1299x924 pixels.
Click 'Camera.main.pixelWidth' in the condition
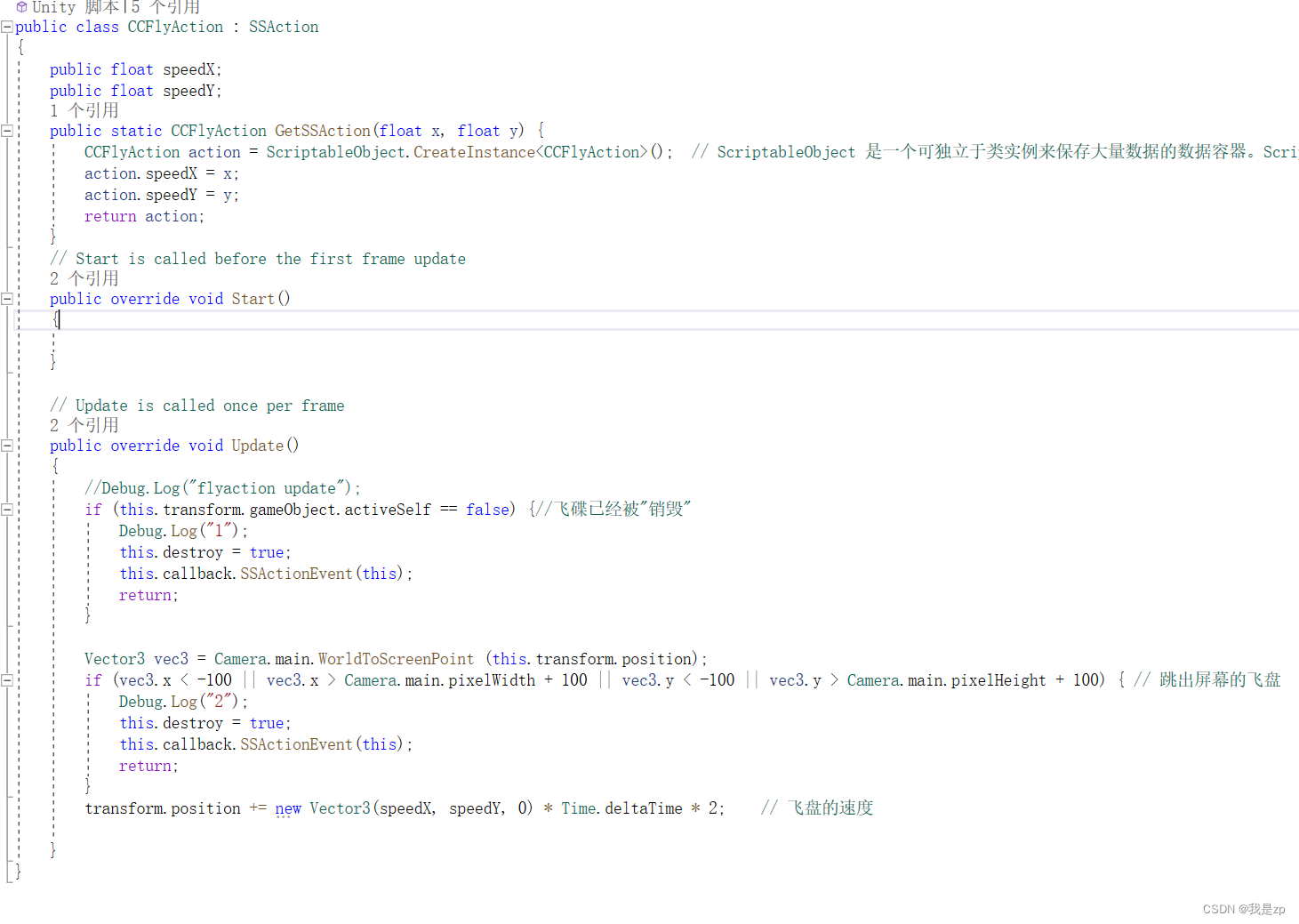pyautogui.click(x=440, y=680)
